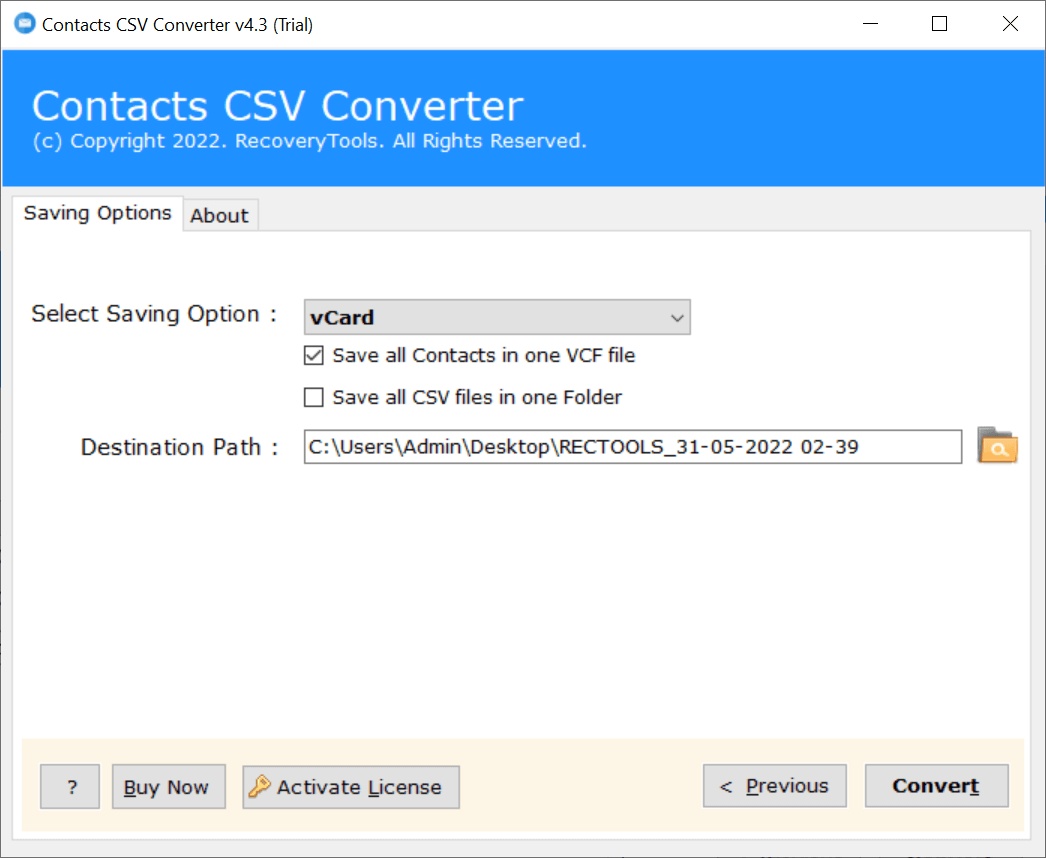1046x858 pixels.
Task: Close the Contacts CSV Converter window
Action: [1010, 25]
